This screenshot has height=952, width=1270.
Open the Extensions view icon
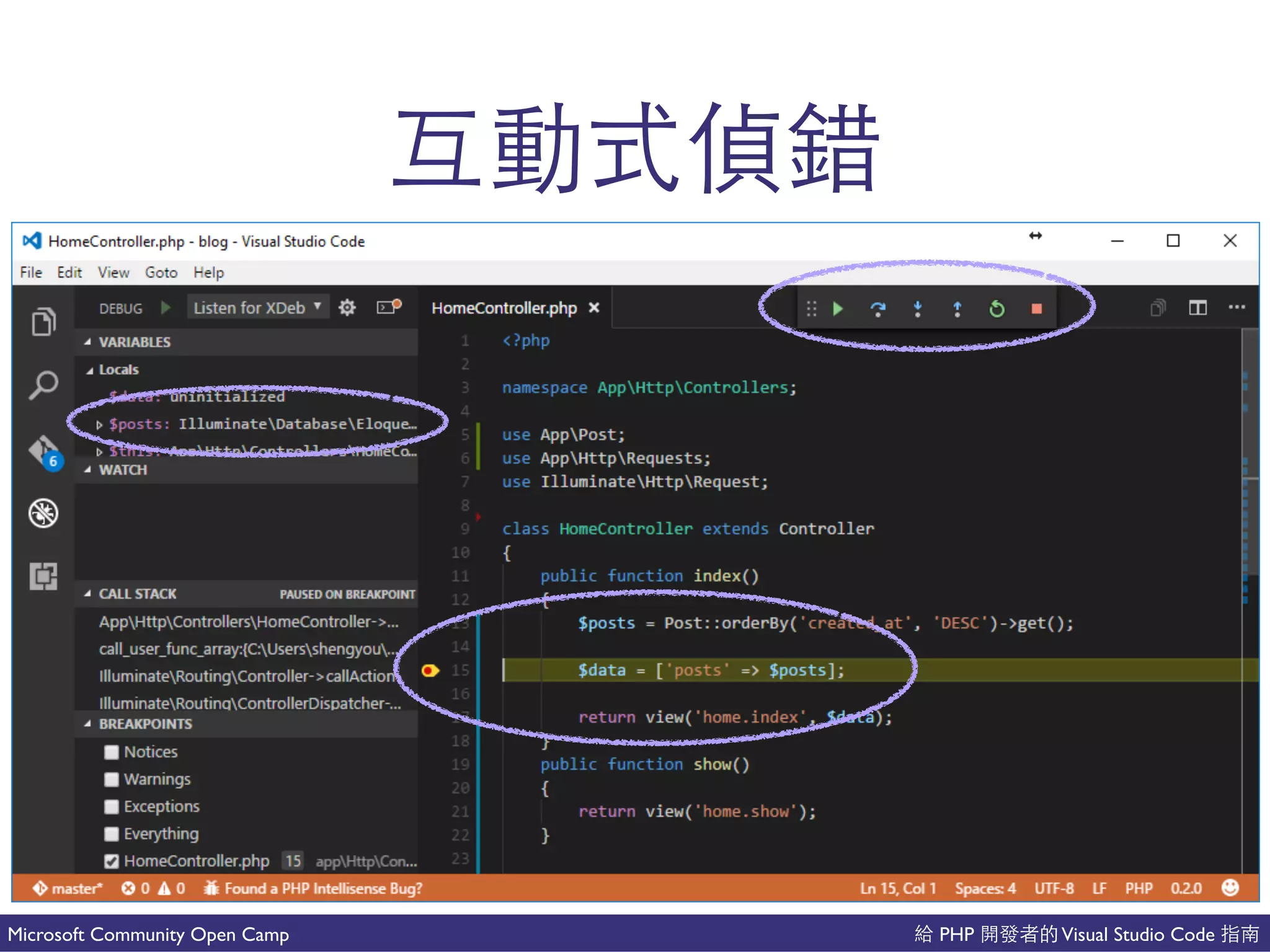click(43, 576)
